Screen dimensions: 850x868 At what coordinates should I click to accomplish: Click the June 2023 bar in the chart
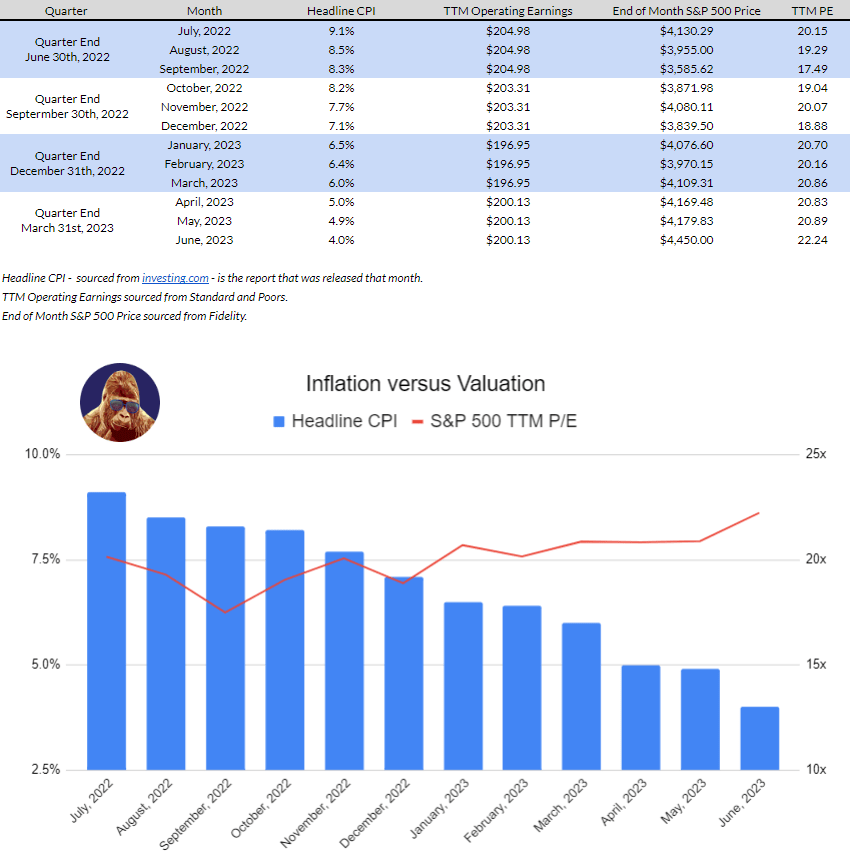pyautogui.click(x=760, y=738)
